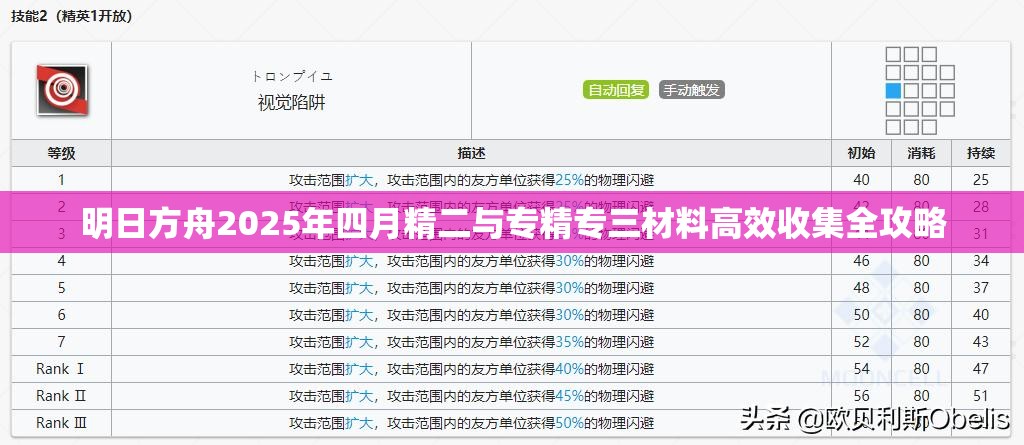Click the skill name 视觉陷阱
1024x445 pixels.
coord(291,103)
